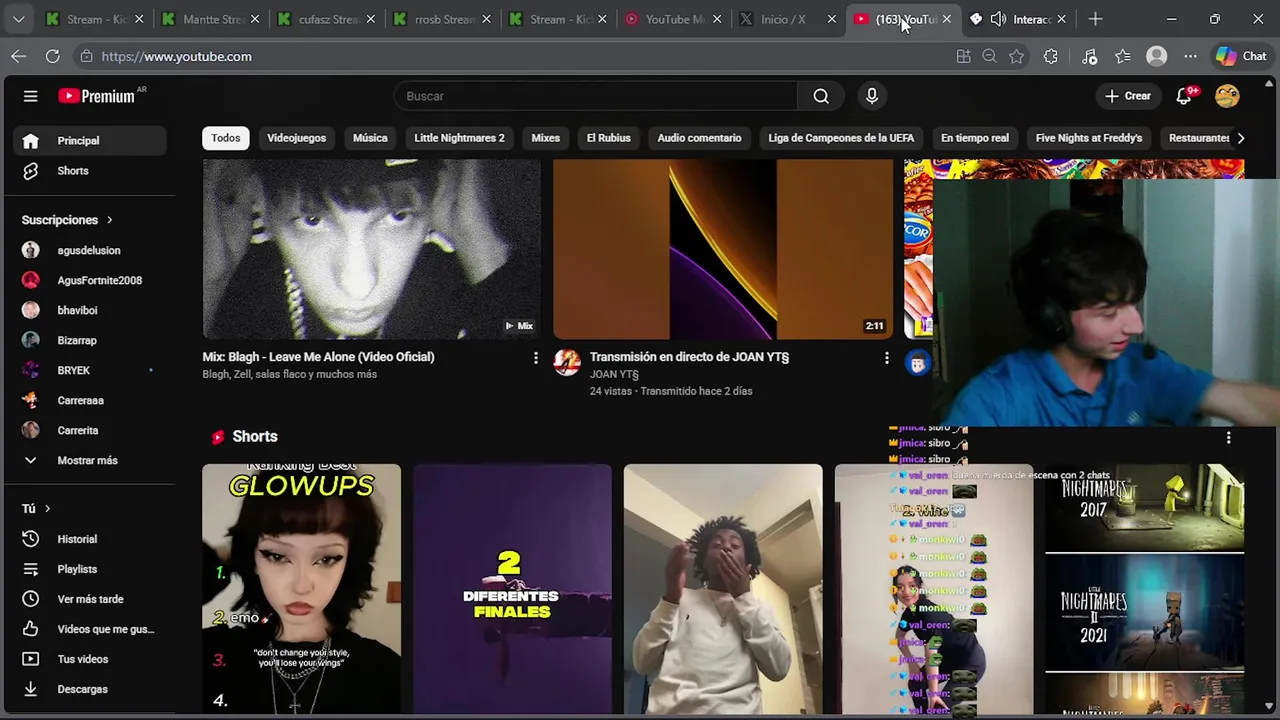The height and width of the screenshot is (720, 1280).
Task: Select the Little Nightmares 2 chip
Action: (459, 138)
